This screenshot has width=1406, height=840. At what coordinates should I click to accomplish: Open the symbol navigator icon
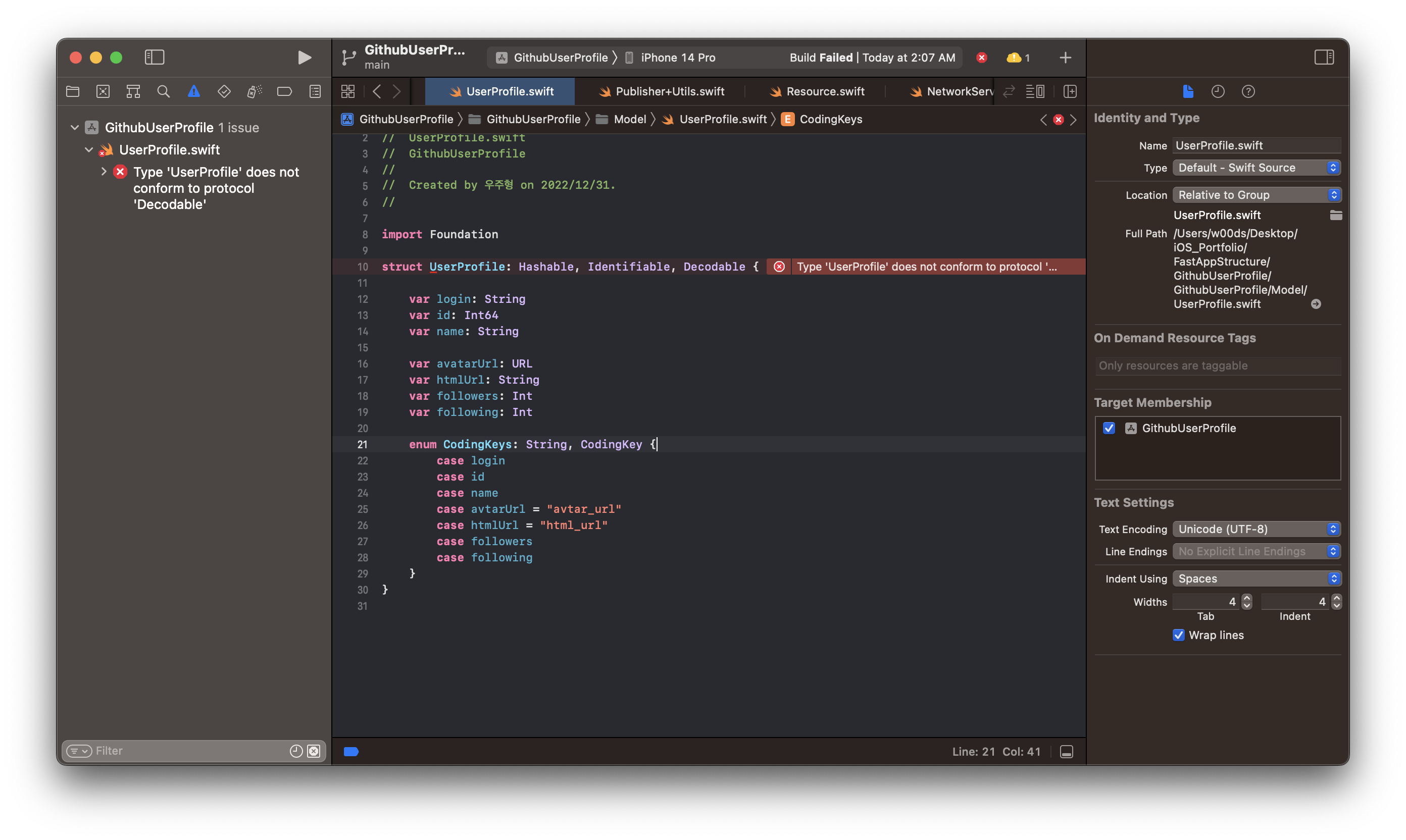pos(133,91)
